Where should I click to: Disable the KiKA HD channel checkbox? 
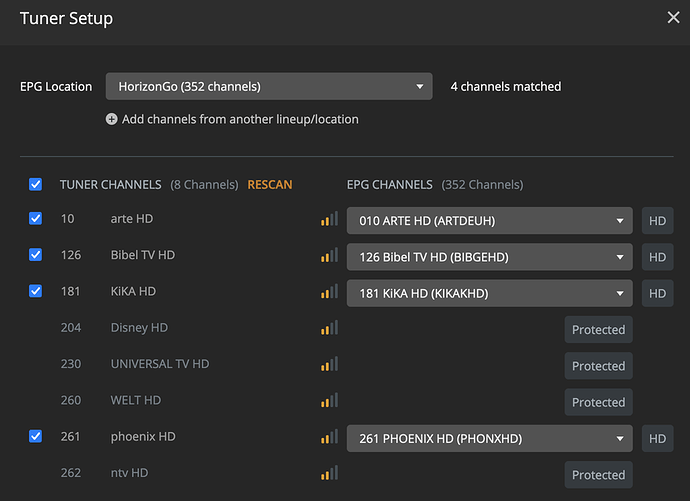click(x=36, y=292)
